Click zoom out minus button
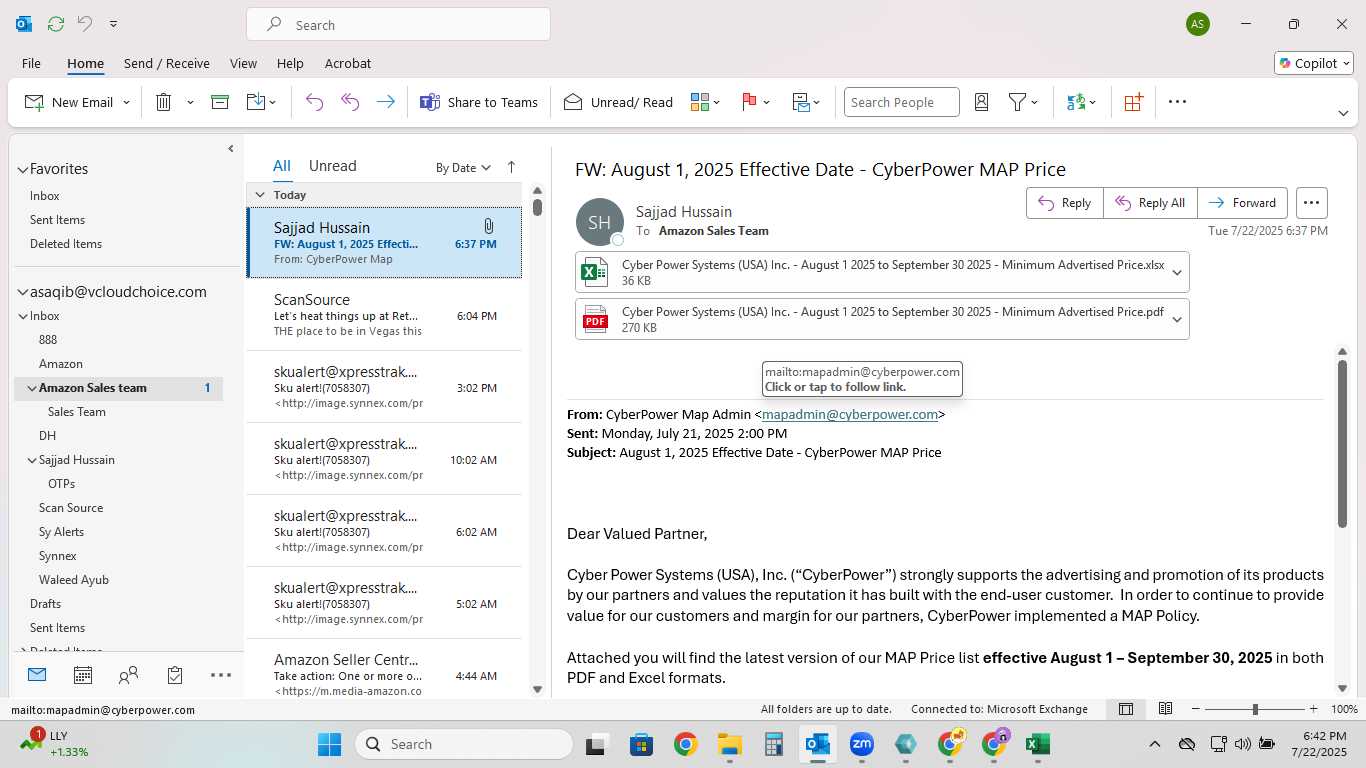 [1195, 709]
